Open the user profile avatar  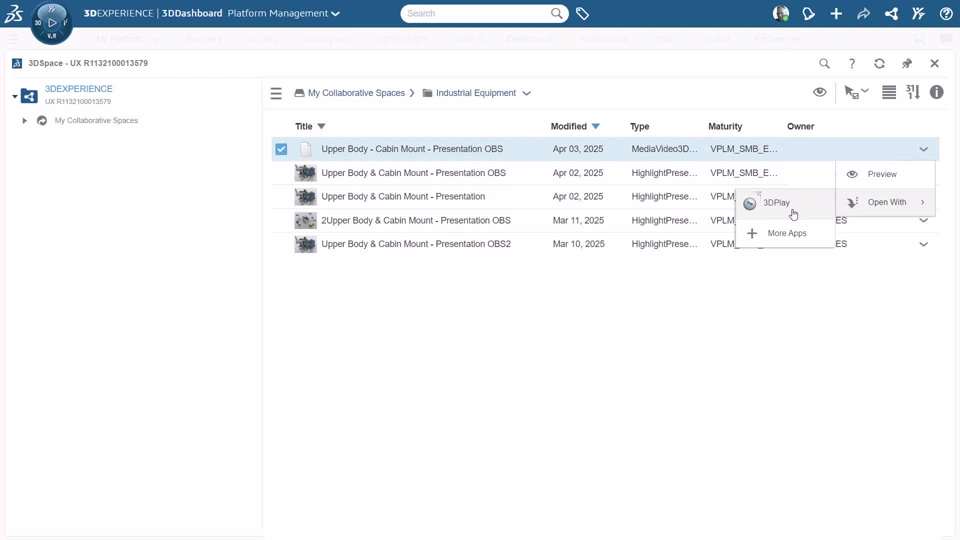coord(781,13)
